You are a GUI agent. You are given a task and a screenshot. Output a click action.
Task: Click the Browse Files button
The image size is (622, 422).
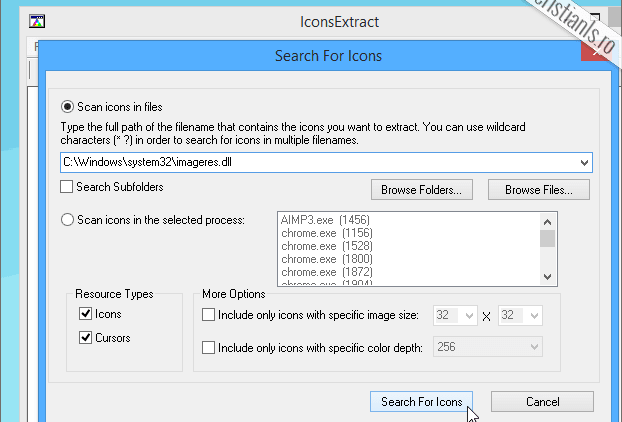539,189
